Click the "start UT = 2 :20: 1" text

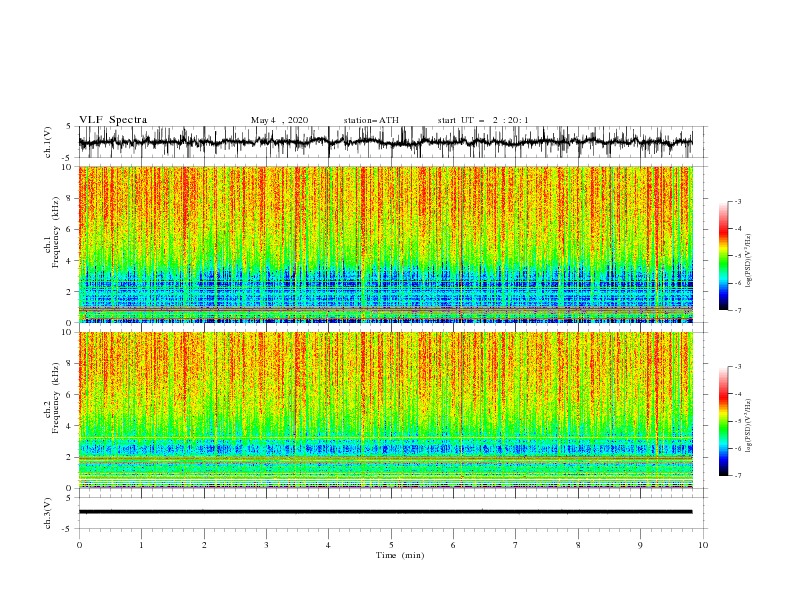(x=483, y=120)
